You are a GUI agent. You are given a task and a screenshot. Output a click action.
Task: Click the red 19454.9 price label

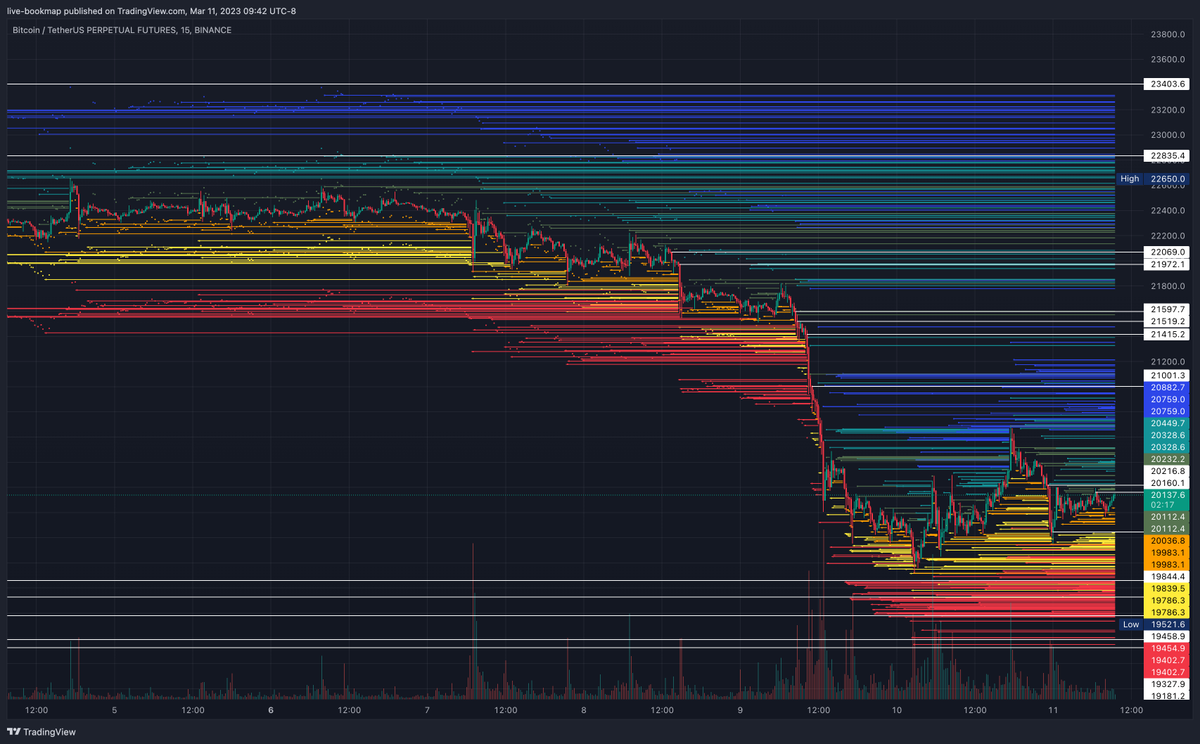click(1167, 648)
